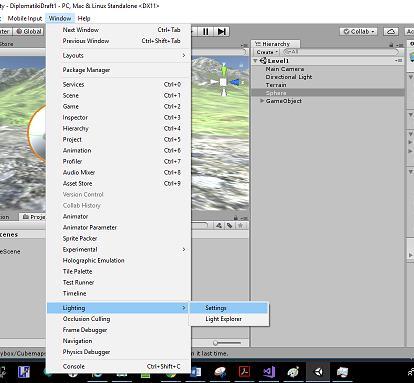
Task: Choose Scene in Window menu
Action: (x=119, y=95)
